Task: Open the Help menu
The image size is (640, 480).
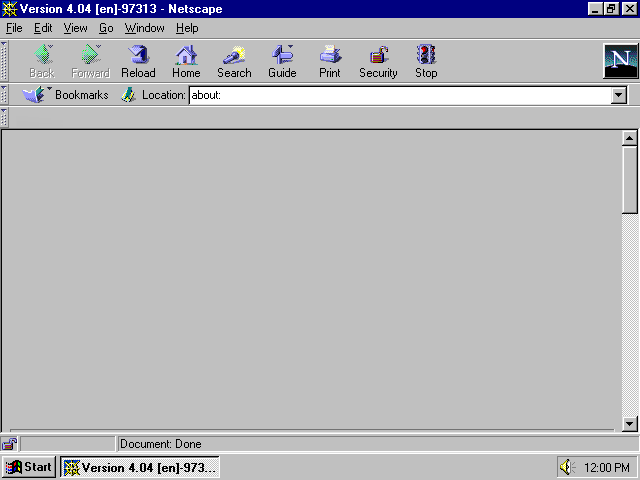Action: pos(187,28)
